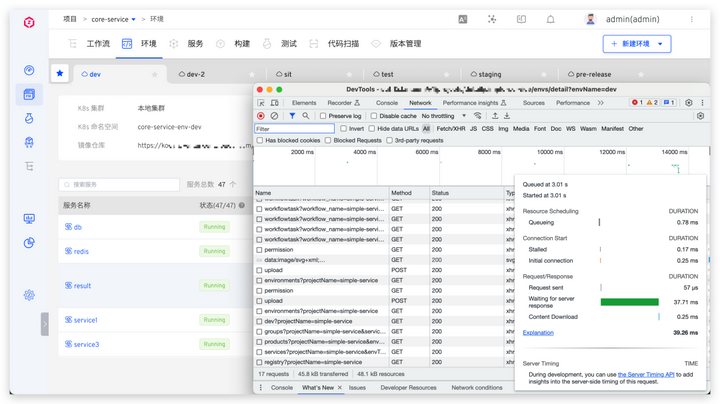The image size is (720, 404).
Task: Open the documentation book icon in the header
Action: [x=521, y=19]
